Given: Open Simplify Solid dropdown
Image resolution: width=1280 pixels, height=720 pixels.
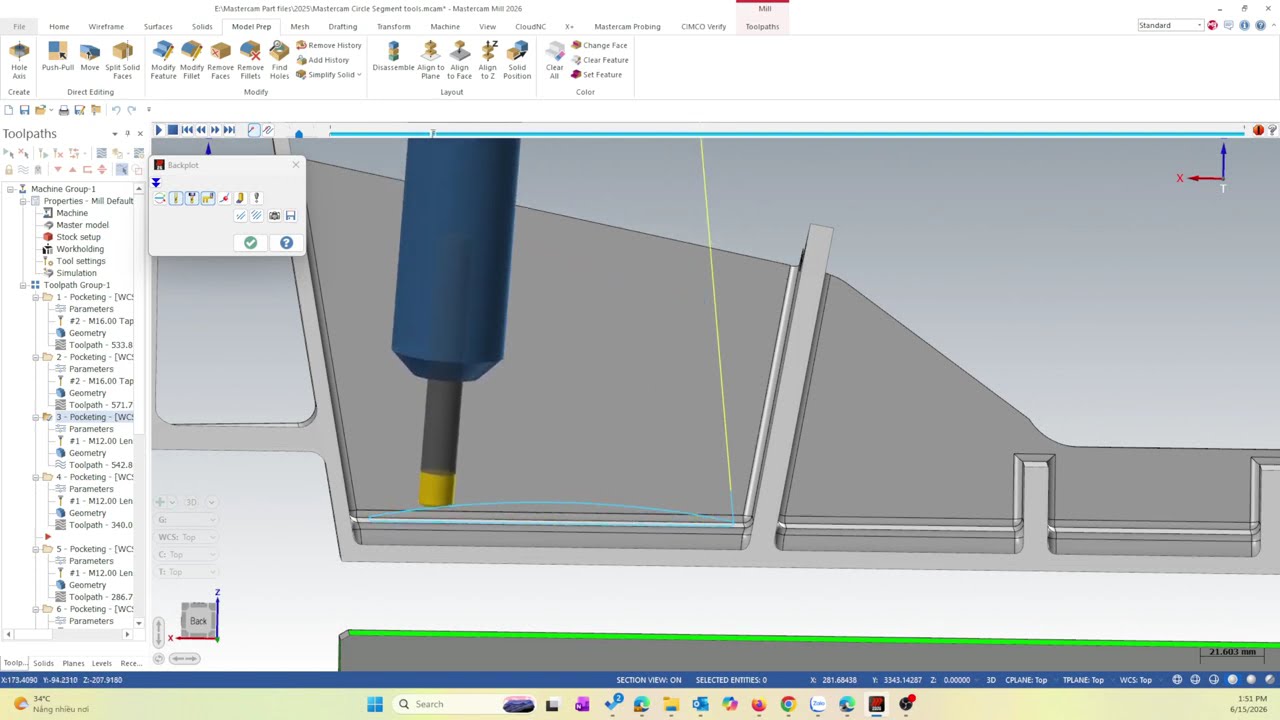Looking at the screenshot, I should [329, 75].
